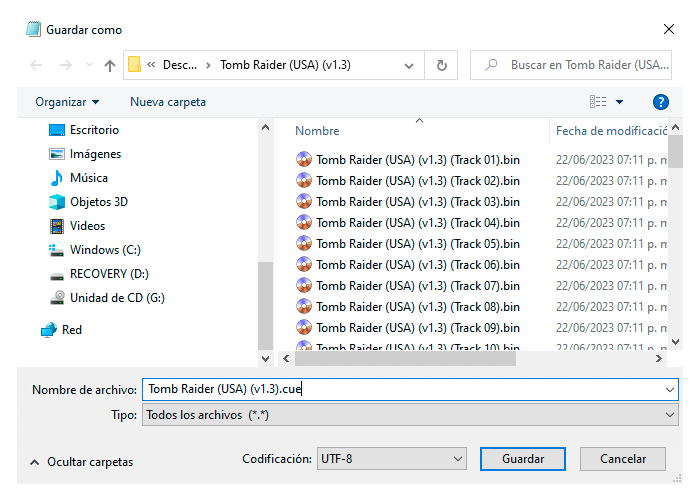Click the date of Track 03.bin
700x500 pixels.
[x=611, y=202]
